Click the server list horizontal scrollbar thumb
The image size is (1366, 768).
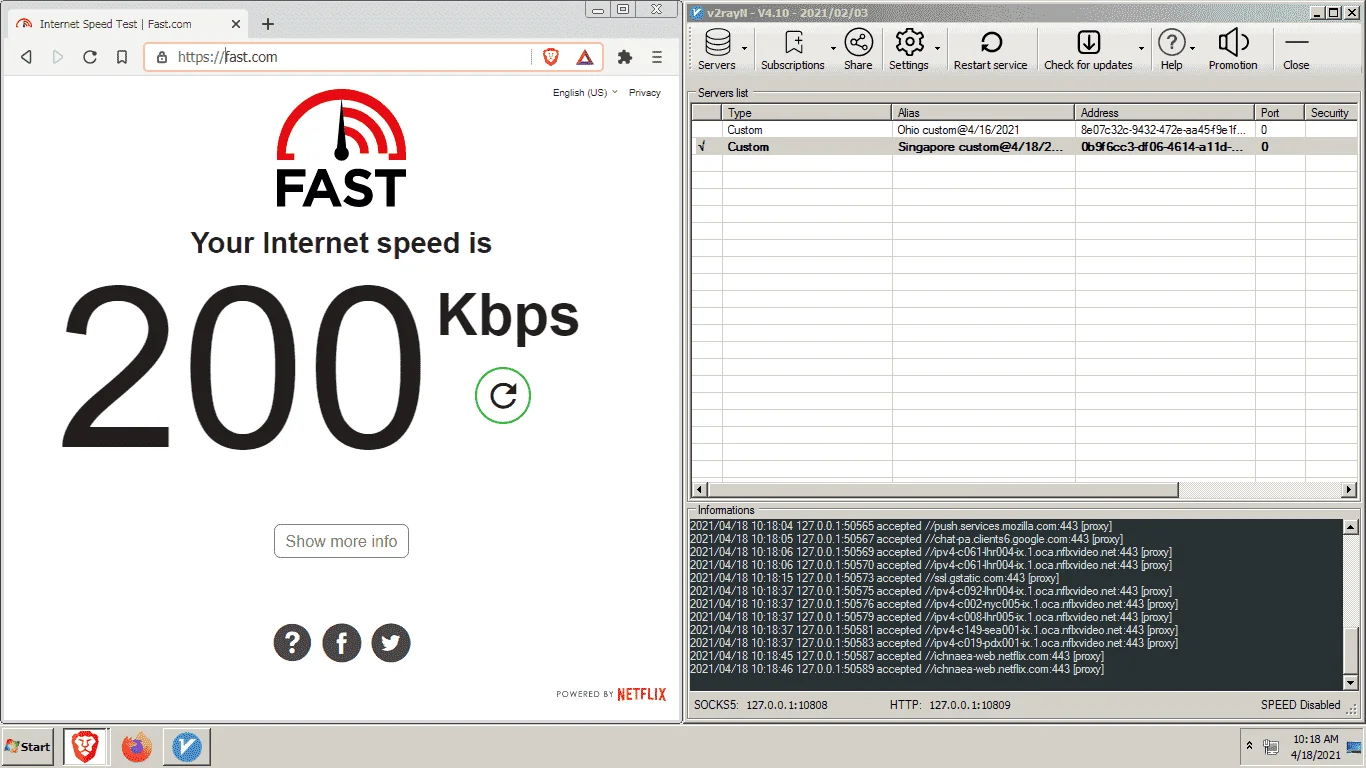943,490
